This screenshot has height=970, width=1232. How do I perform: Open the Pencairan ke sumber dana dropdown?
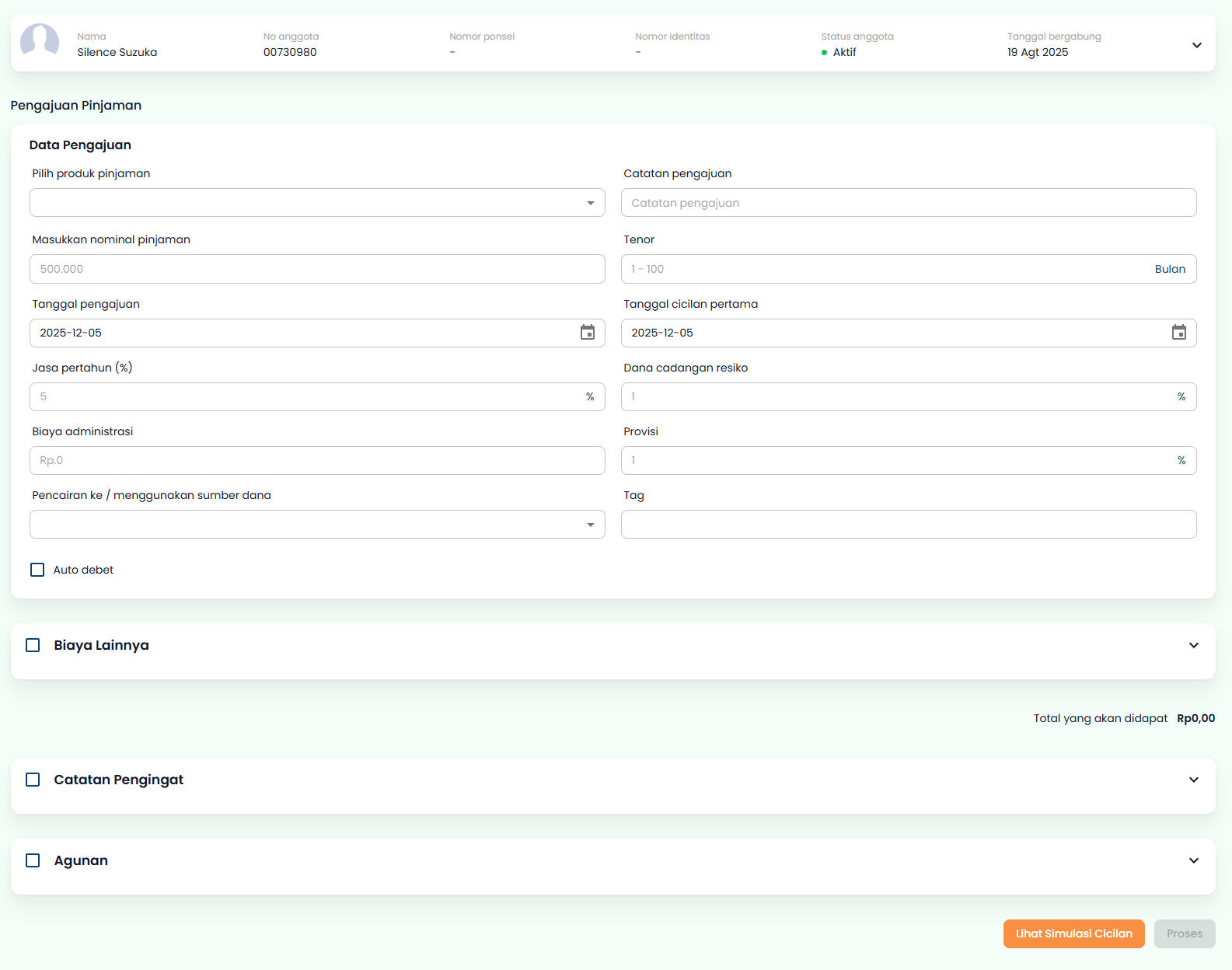click(317, 525)
